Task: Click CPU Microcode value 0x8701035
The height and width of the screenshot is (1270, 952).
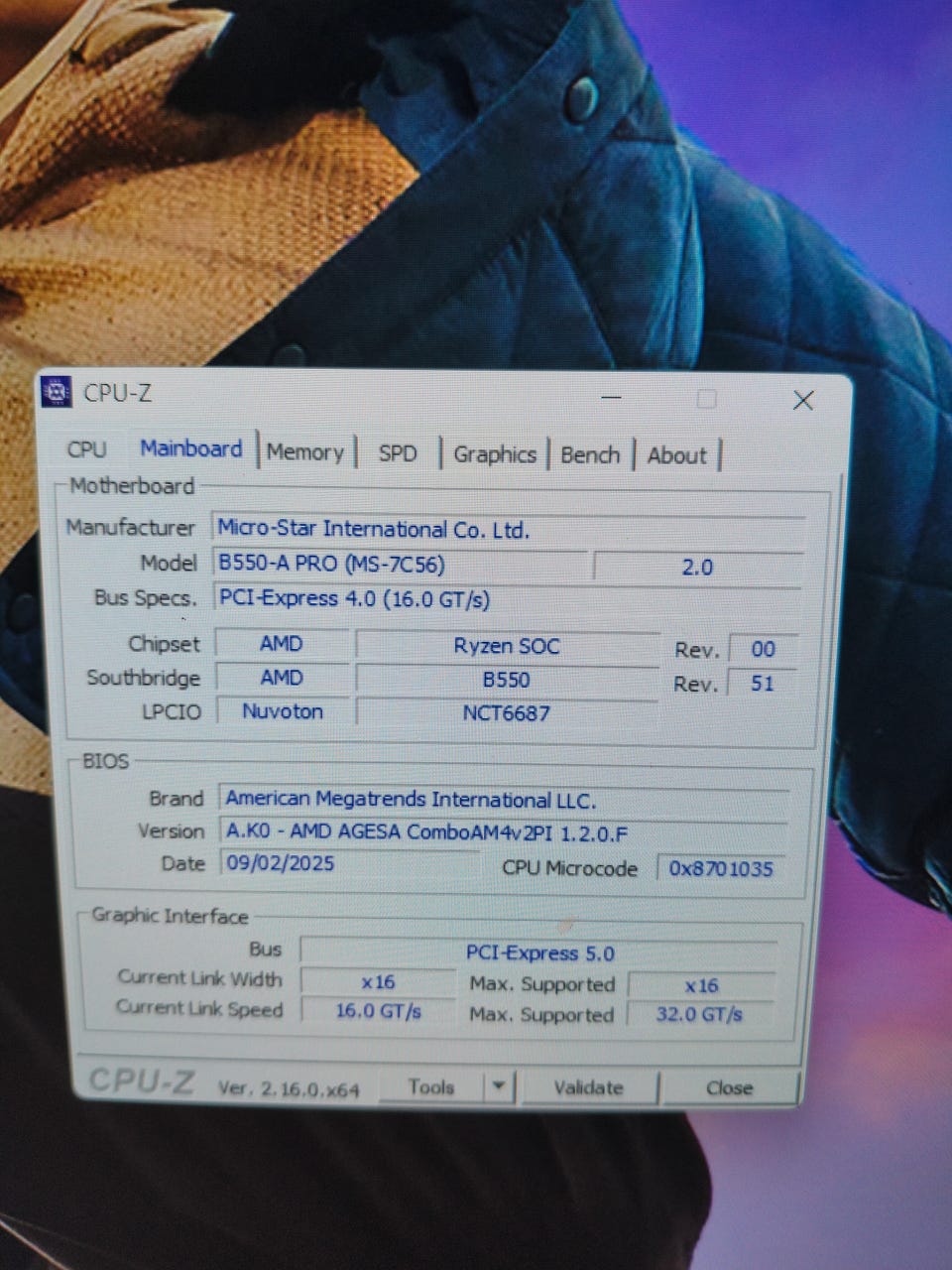Action: 721,869
